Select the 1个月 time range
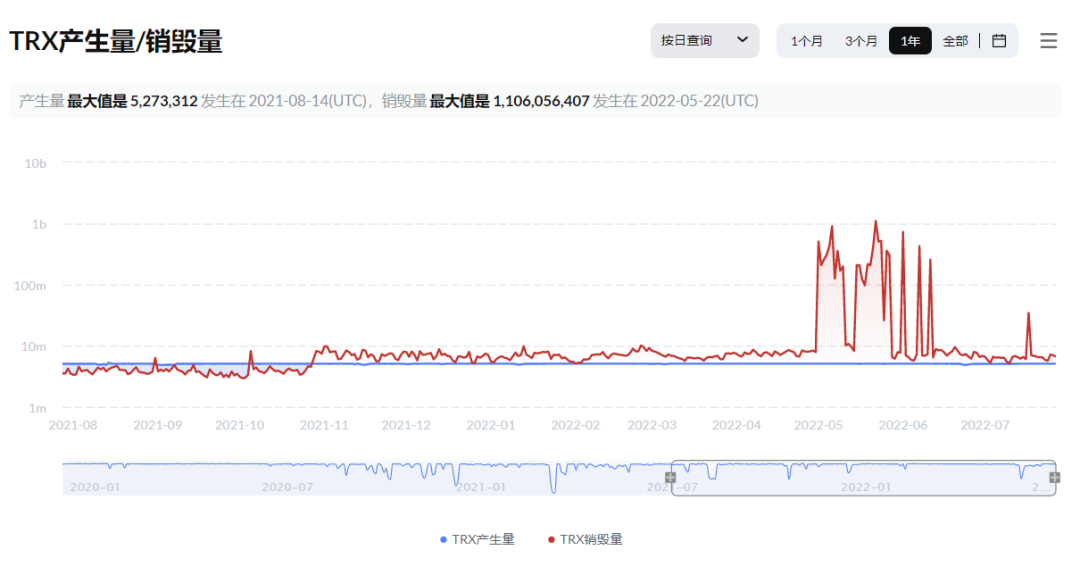This screenshot has width=1080, height=575. [807, 41]
